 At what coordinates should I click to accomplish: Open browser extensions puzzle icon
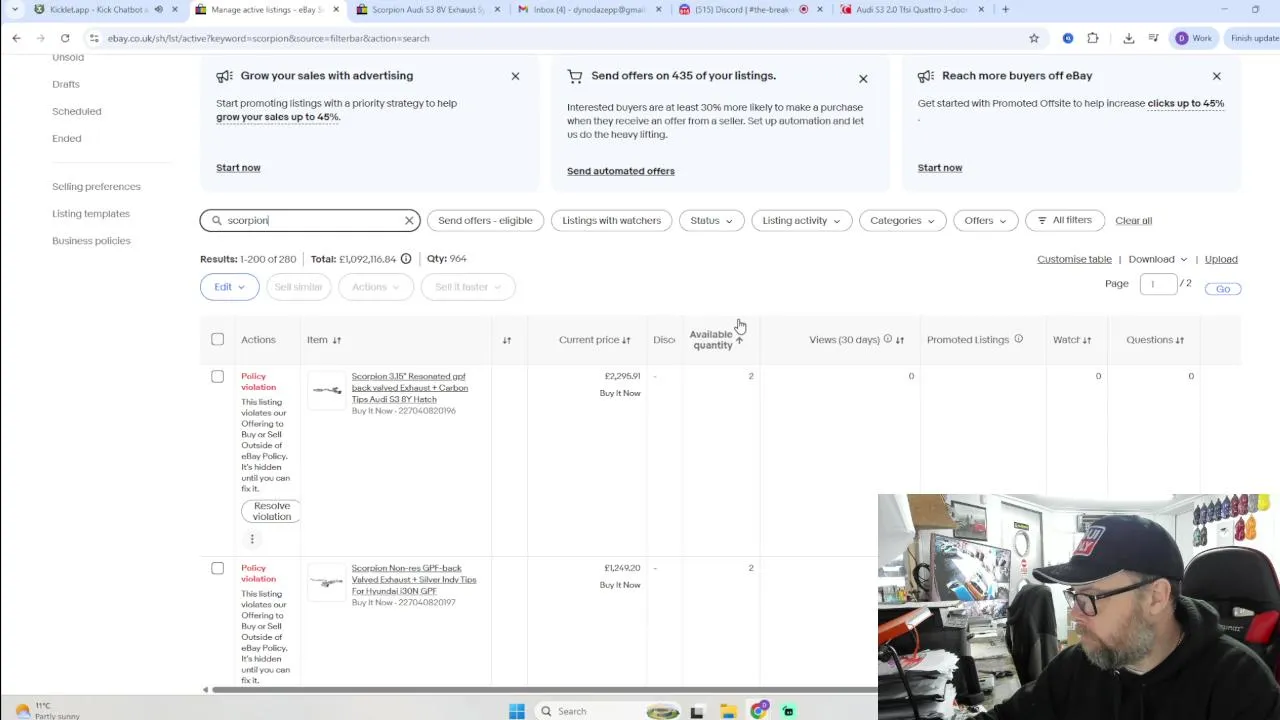click(1092, 38)
